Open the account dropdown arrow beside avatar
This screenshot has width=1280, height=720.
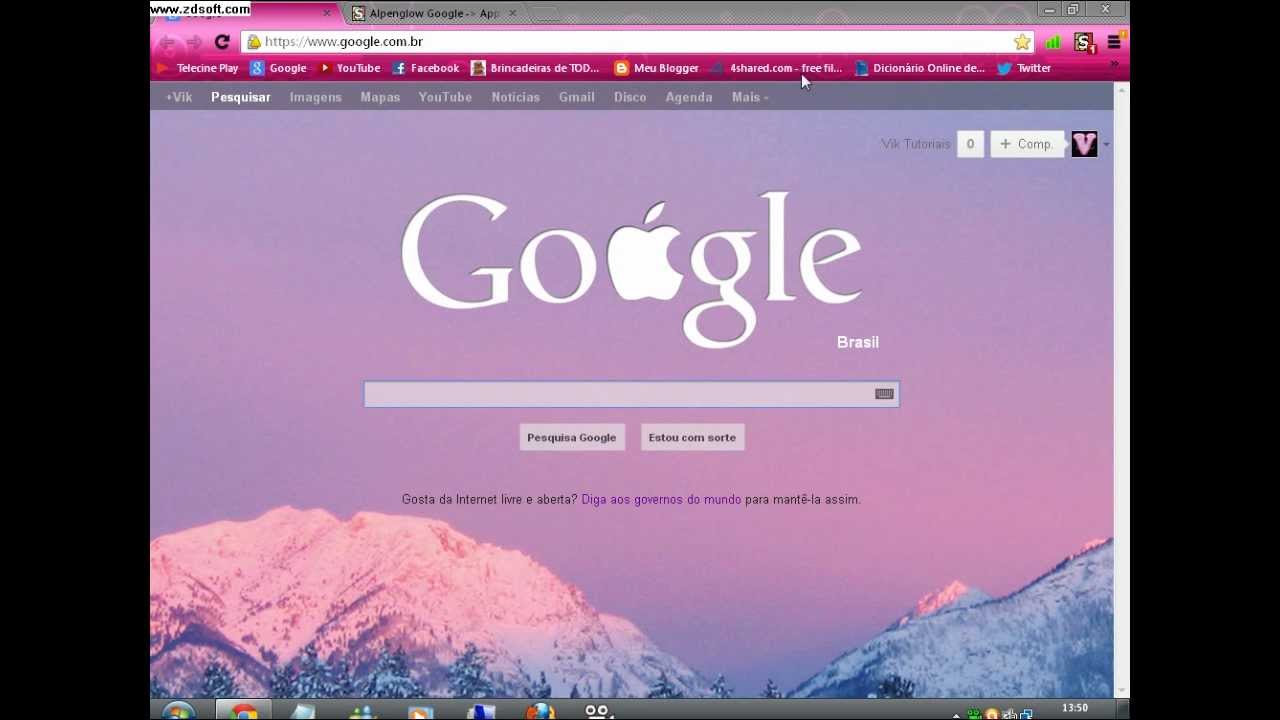click(x=1106, y=145)
